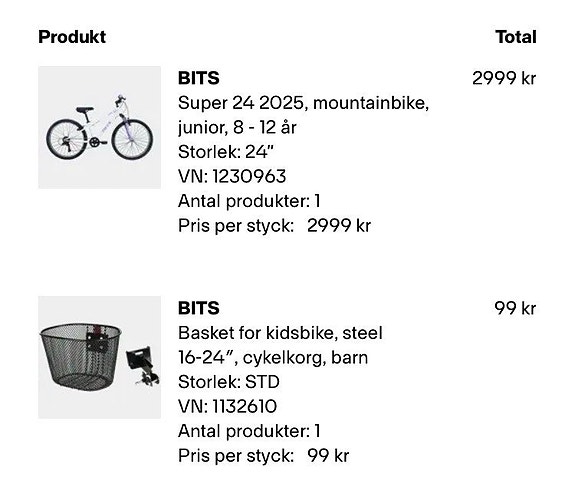Click the 99 kr total amount
The height and width of the screenshot is (477, 575).
[x=515, y=308]
